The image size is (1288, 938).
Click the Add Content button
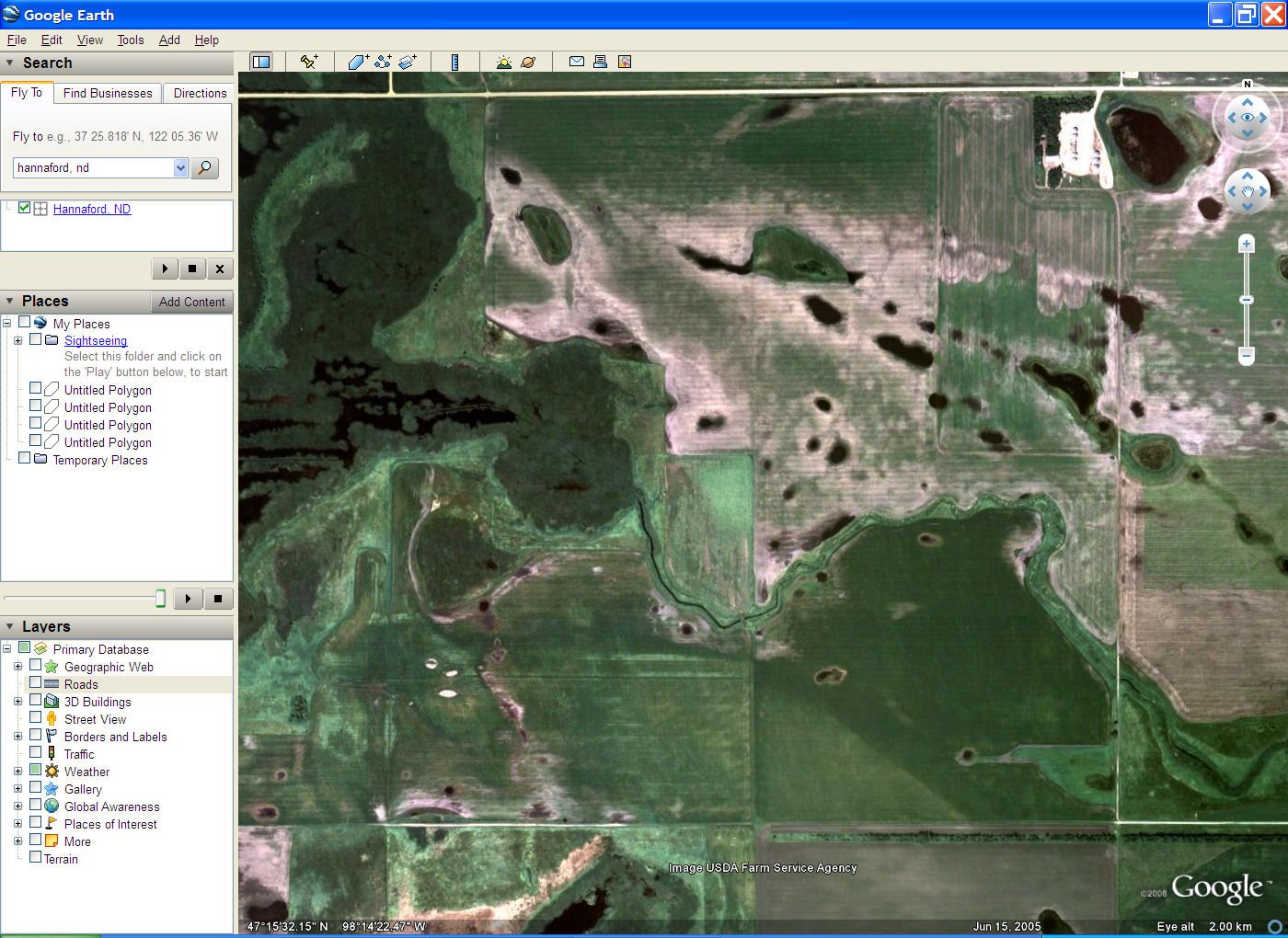tap(191, 302)
